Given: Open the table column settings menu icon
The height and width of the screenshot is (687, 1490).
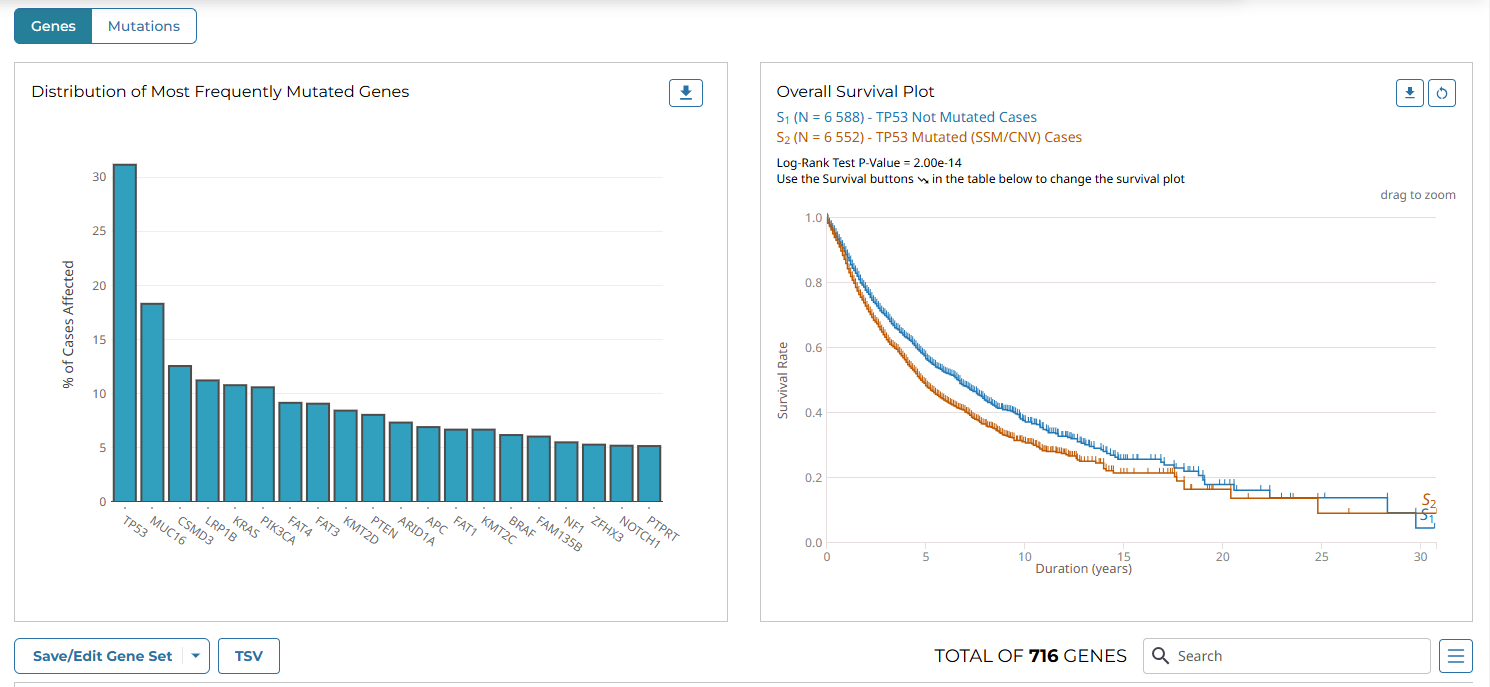Looking at the screenshot, I should 1456,656.
